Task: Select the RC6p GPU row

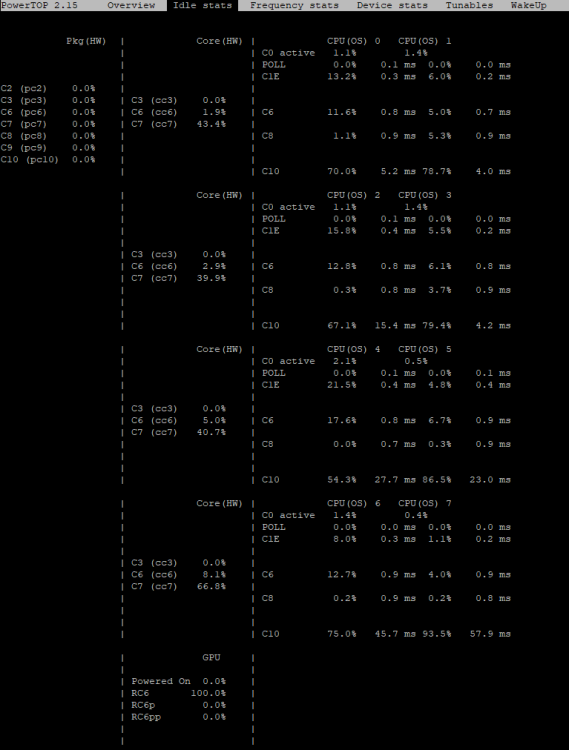Action: click(x=179, y=705)
